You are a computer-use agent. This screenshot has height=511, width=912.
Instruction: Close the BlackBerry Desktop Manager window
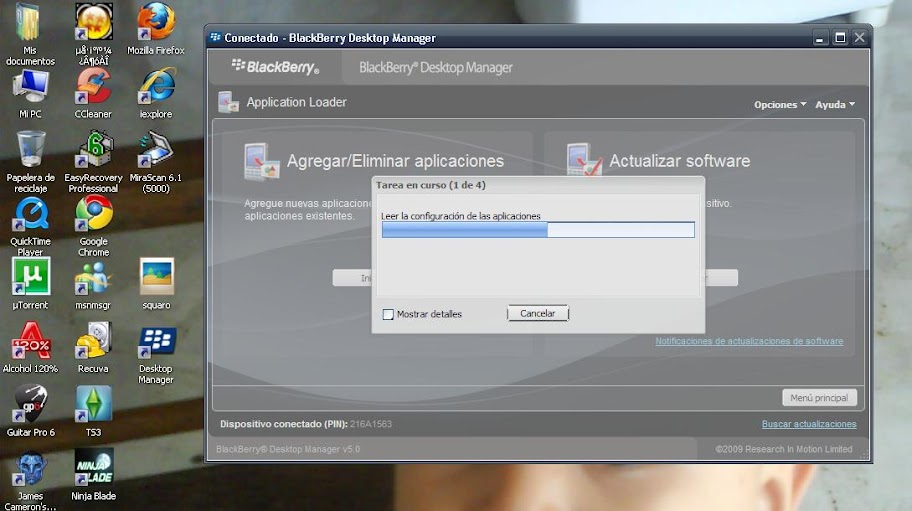coord(860,38)
